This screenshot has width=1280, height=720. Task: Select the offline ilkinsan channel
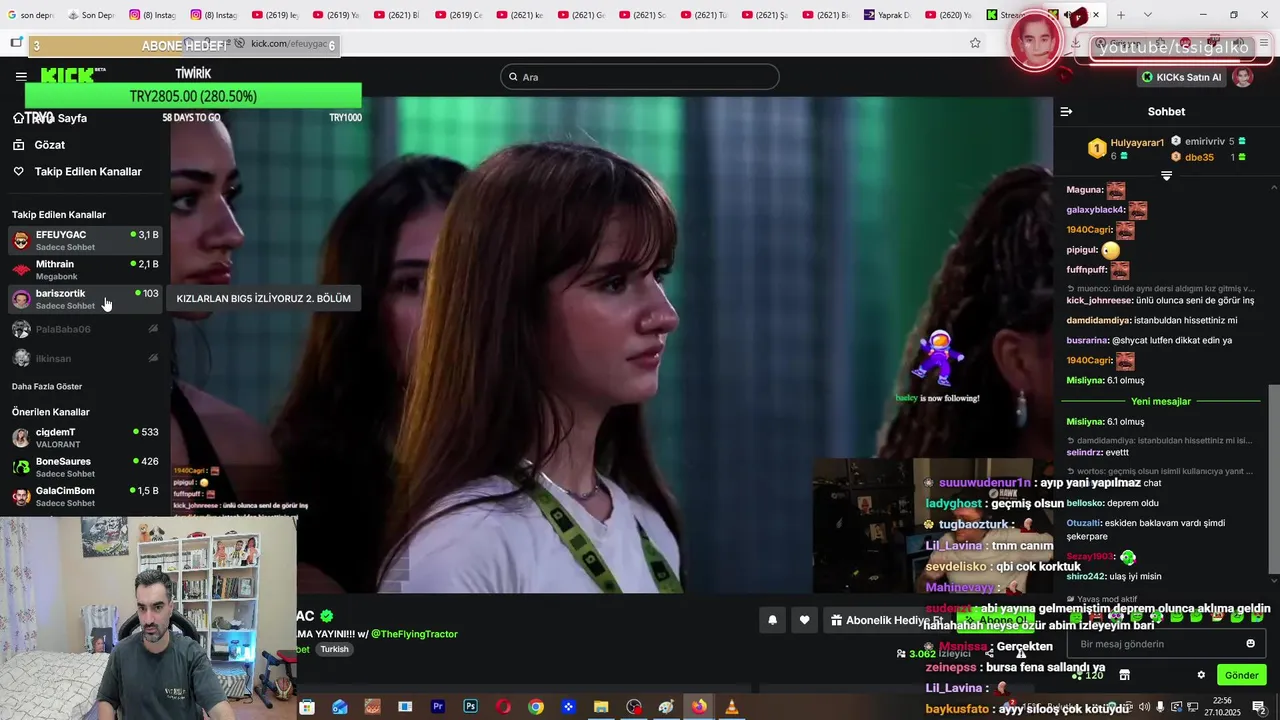tap(85, 358)
